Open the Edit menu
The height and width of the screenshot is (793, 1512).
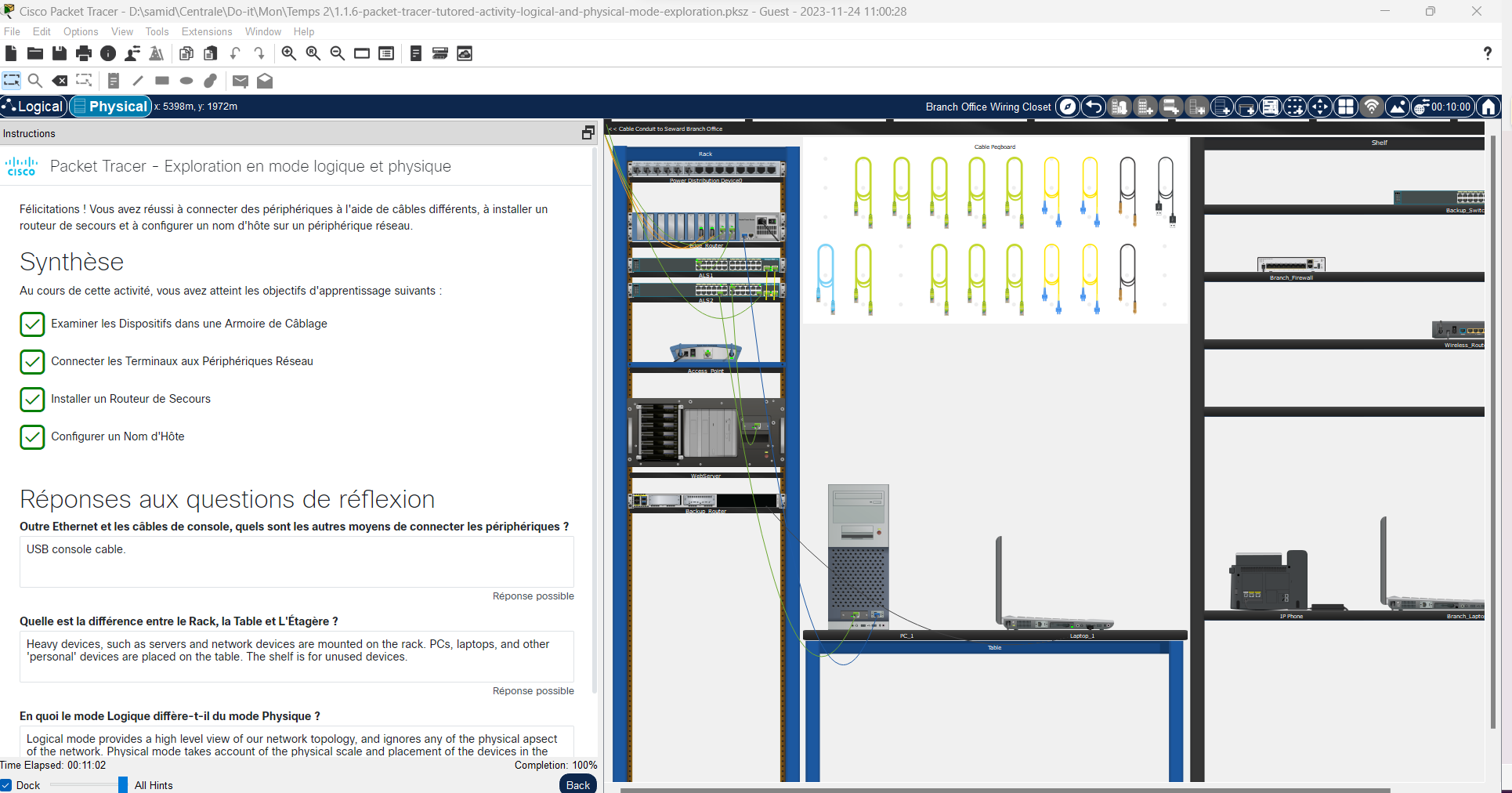(42, 31)
